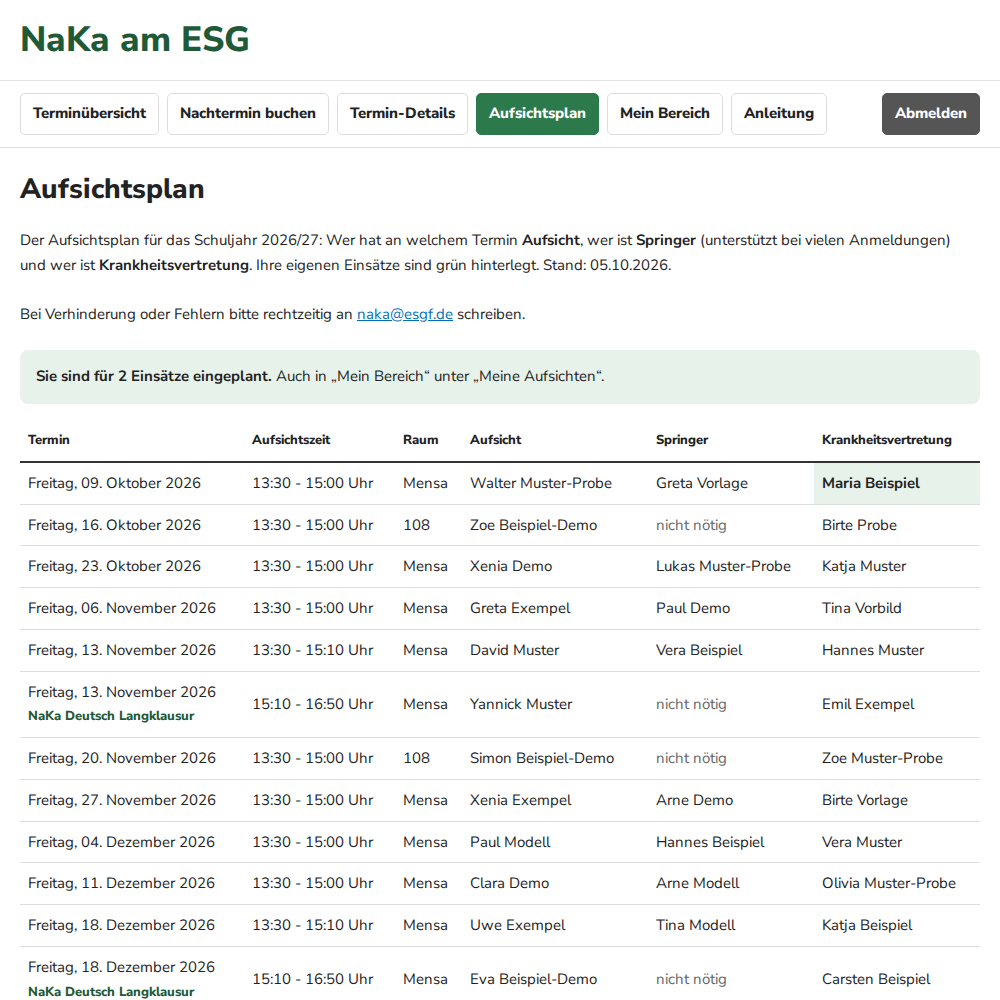Click Clara Demo supervisor name
Screen dimensions: 1000x1000
(x=509, y=883)
